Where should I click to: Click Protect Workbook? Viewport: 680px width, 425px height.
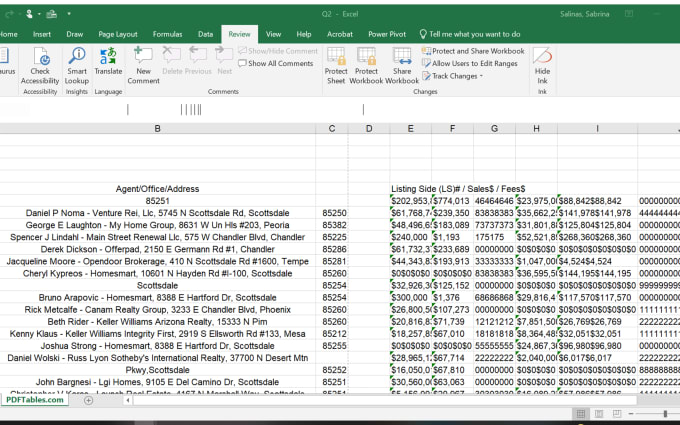tap(366, 65)
